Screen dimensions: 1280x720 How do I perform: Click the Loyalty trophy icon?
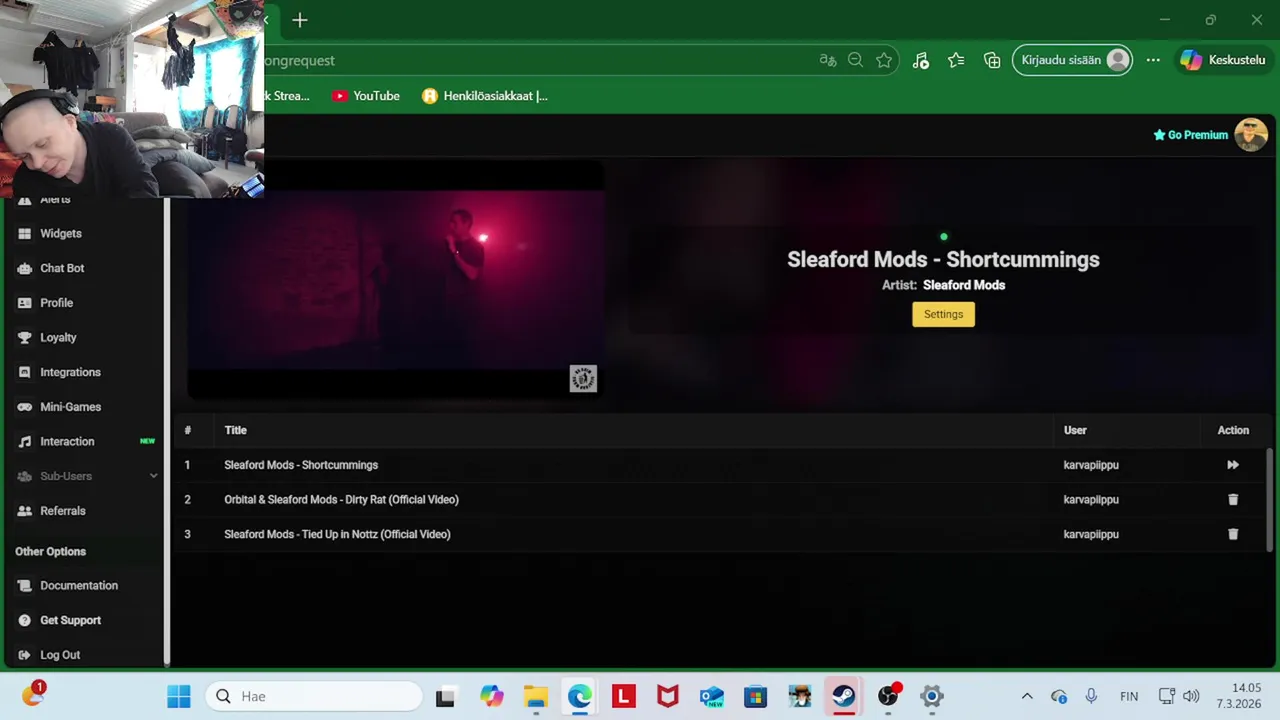25,337
